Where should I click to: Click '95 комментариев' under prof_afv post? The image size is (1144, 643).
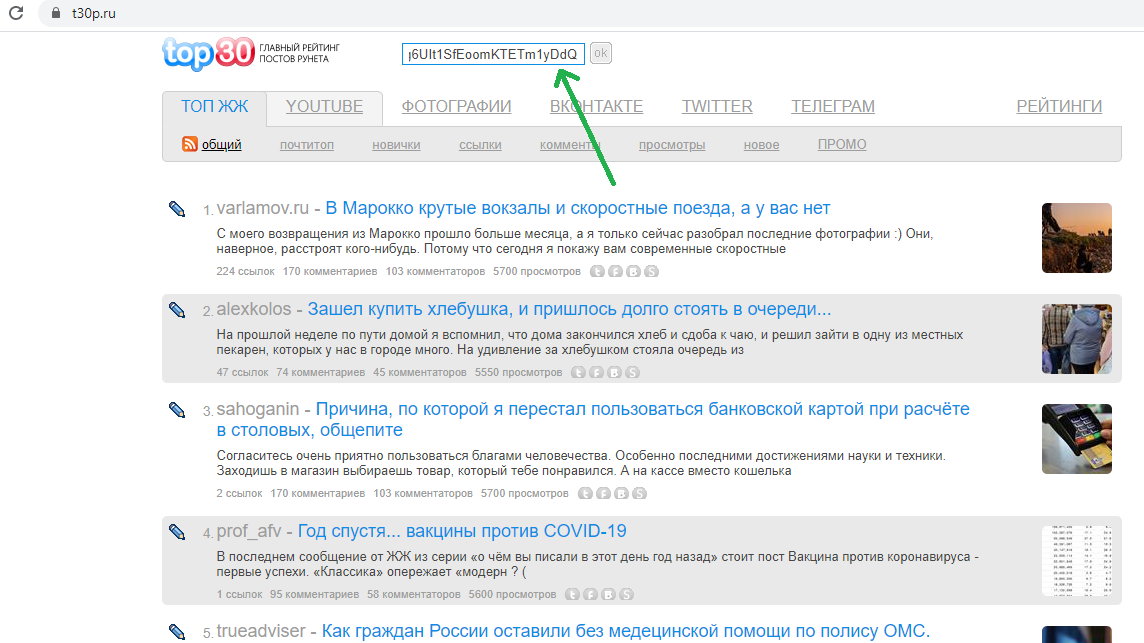(x=314, y=594)
